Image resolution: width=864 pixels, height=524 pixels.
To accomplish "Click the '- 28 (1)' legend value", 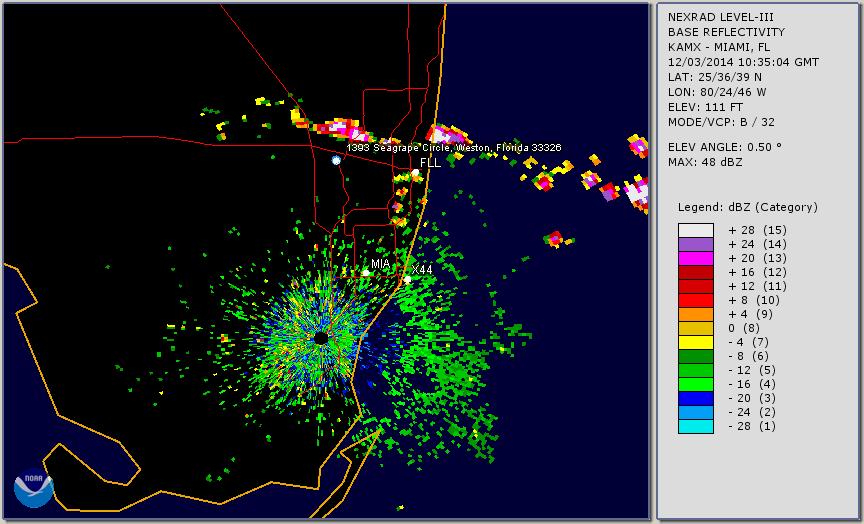I will point(752,426).
